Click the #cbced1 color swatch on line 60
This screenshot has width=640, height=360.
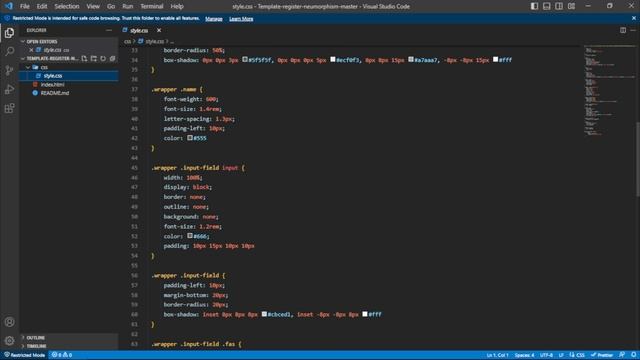pos(264,314)
